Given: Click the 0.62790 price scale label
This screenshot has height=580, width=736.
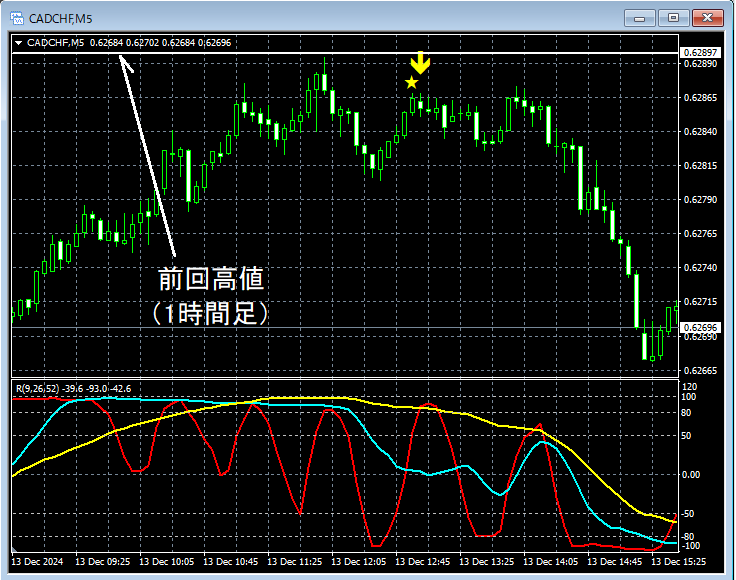Looking at the screenshot, I should 700,199.
